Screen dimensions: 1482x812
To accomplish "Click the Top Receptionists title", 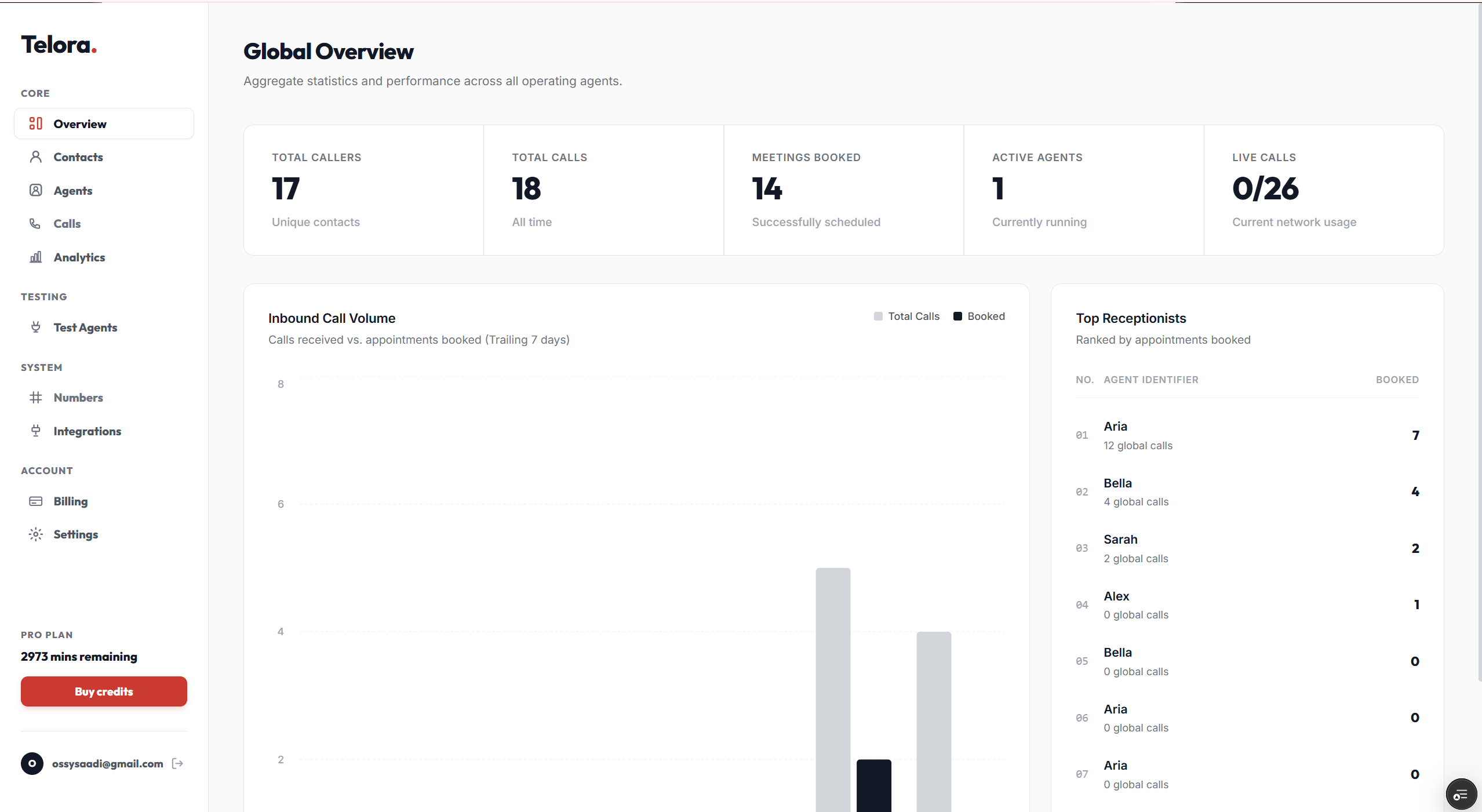I will coord(1131,318).
